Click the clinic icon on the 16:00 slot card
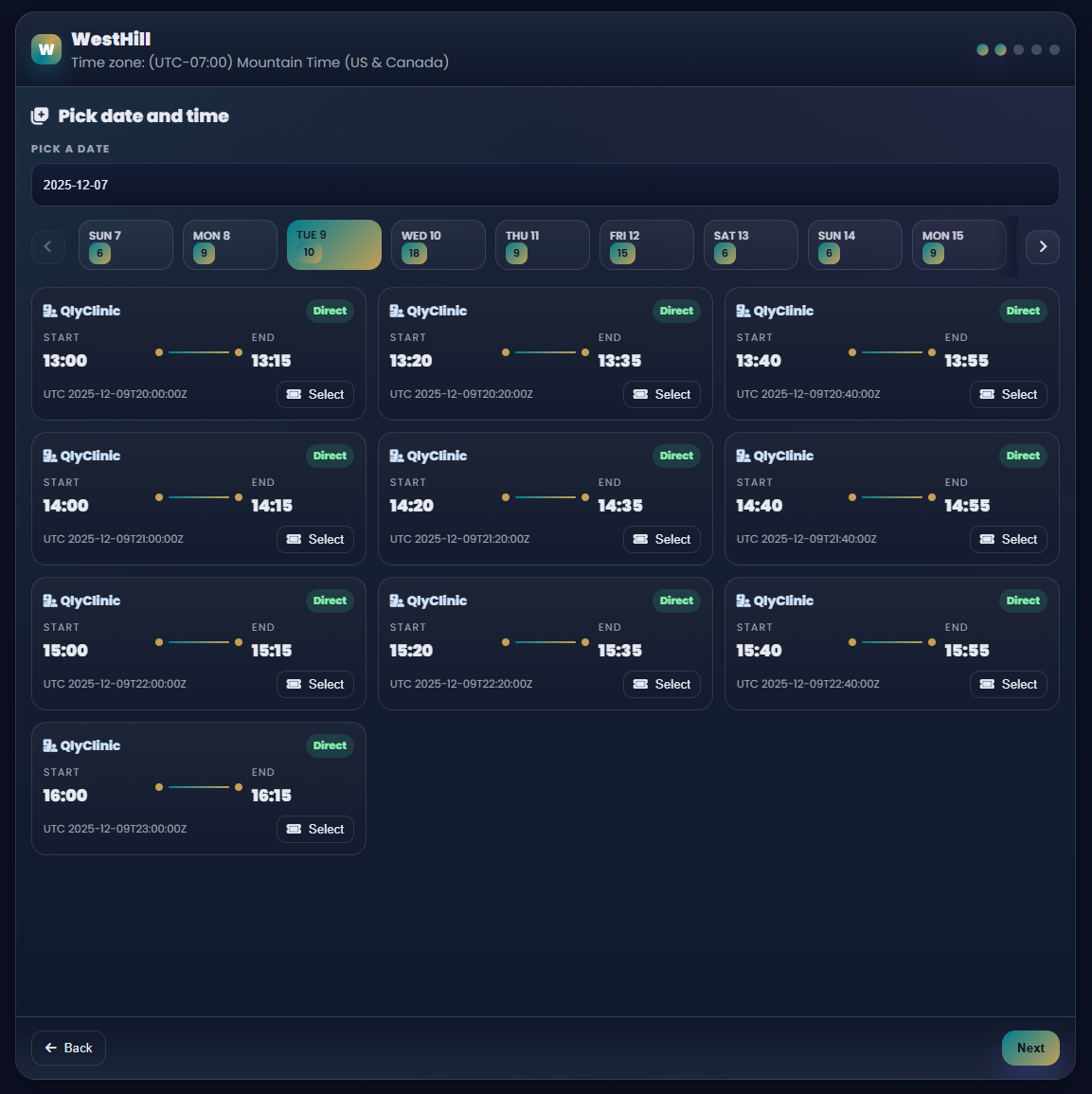The width and height of the screenshot is (1092, 1094). point(50,745)
